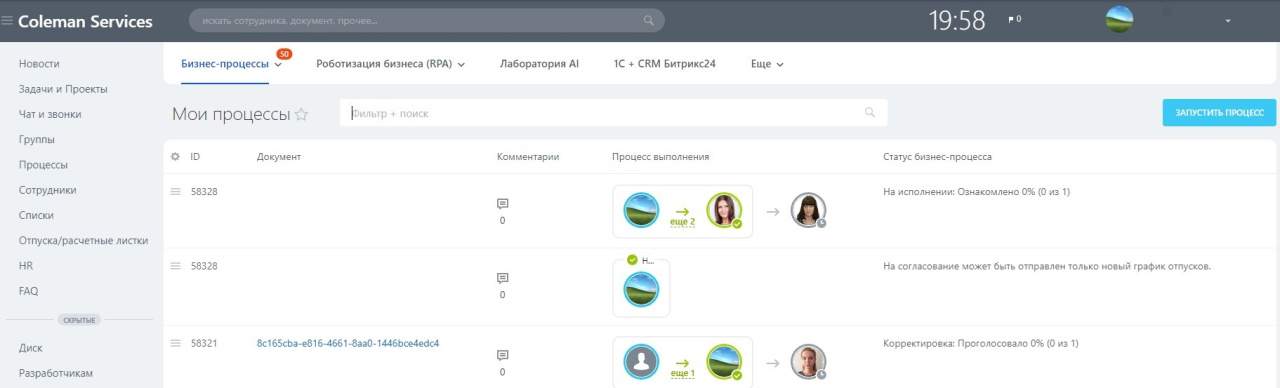Viewport: 1280px width, 388px height.
Task: Show the 'еще 1' additional participants
Action: 683,373
